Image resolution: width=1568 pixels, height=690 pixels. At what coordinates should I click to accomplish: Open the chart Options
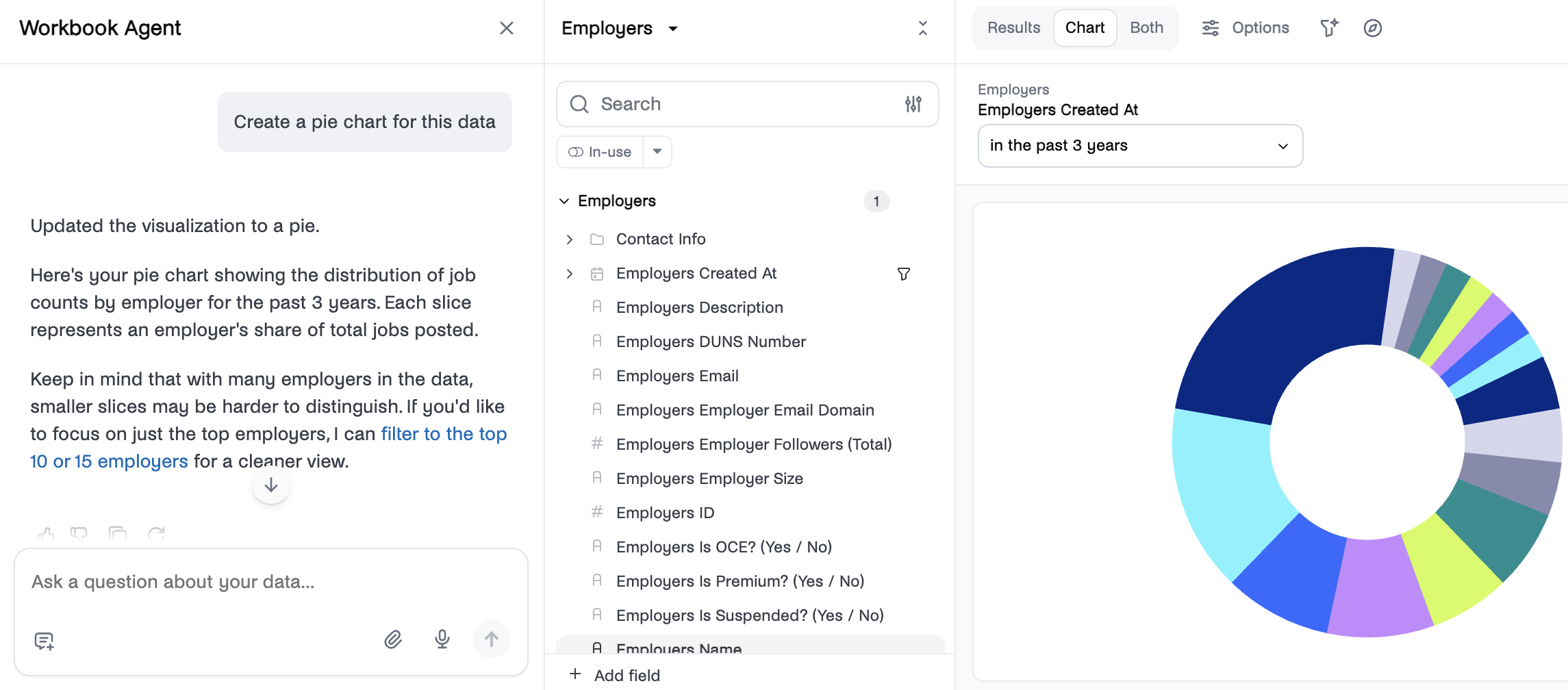pyautogui.click(x=1245, y=28)
